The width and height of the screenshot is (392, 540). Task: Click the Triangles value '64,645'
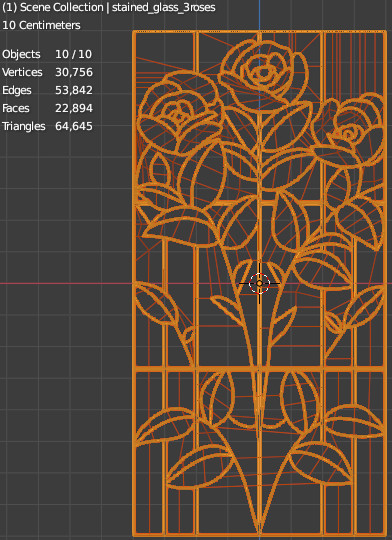74,126
